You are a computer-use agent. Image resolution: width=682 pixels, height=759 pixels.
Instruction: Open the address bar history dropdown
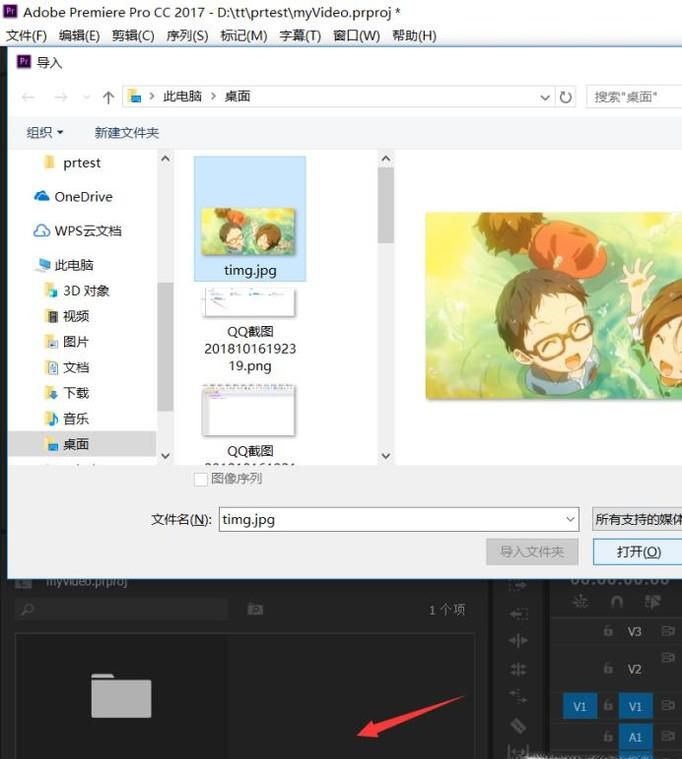(x=545, y=97)
